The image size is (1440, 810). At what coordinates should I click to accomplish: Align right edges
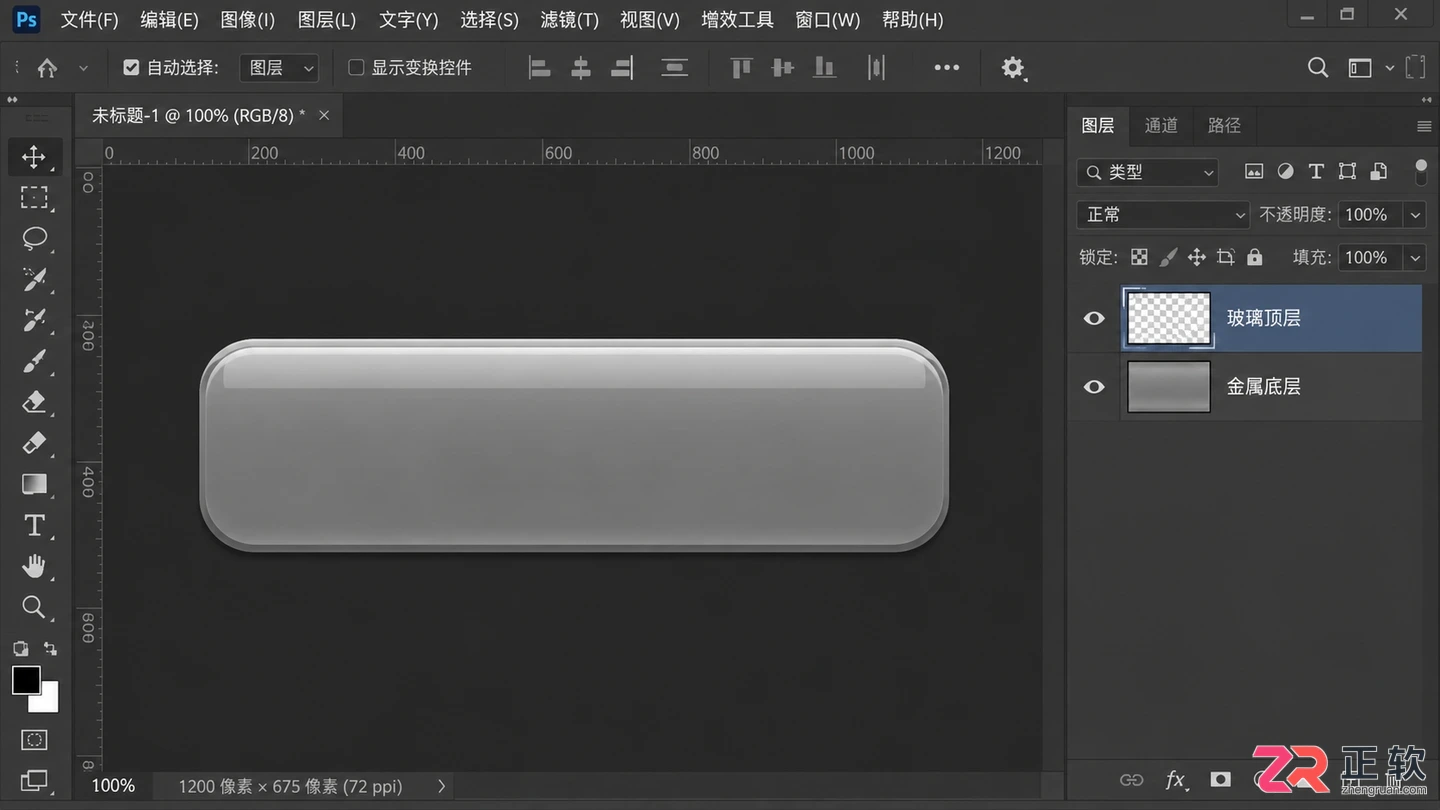[x=622, y=68]
